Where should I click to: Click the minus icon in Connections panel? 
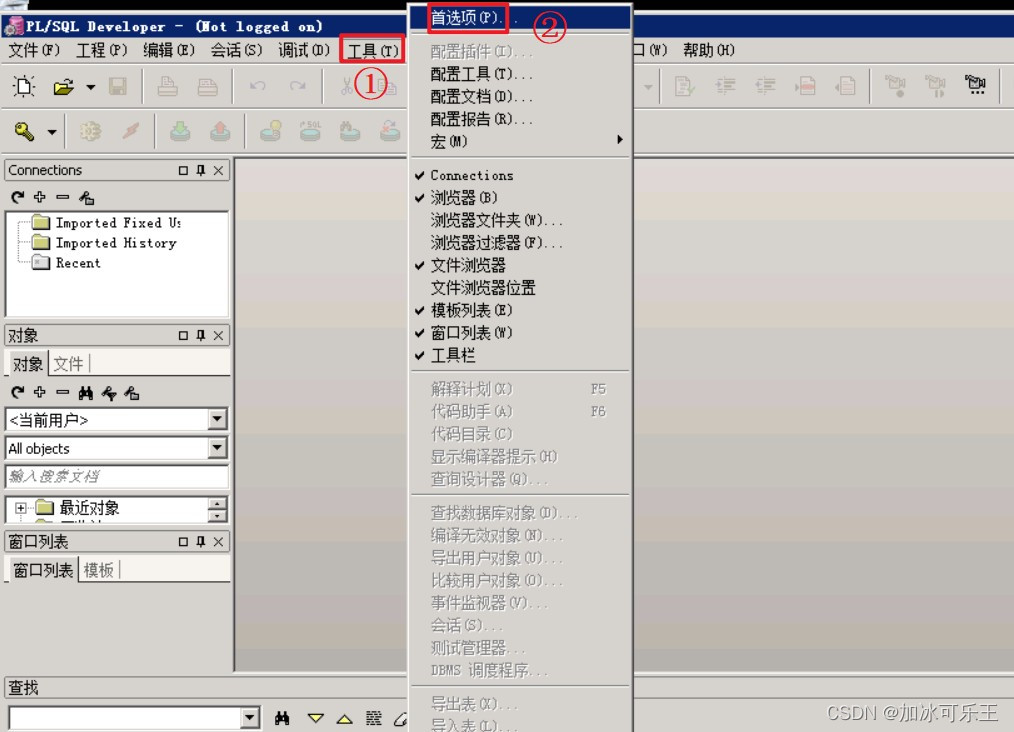(x=63, y=197)
